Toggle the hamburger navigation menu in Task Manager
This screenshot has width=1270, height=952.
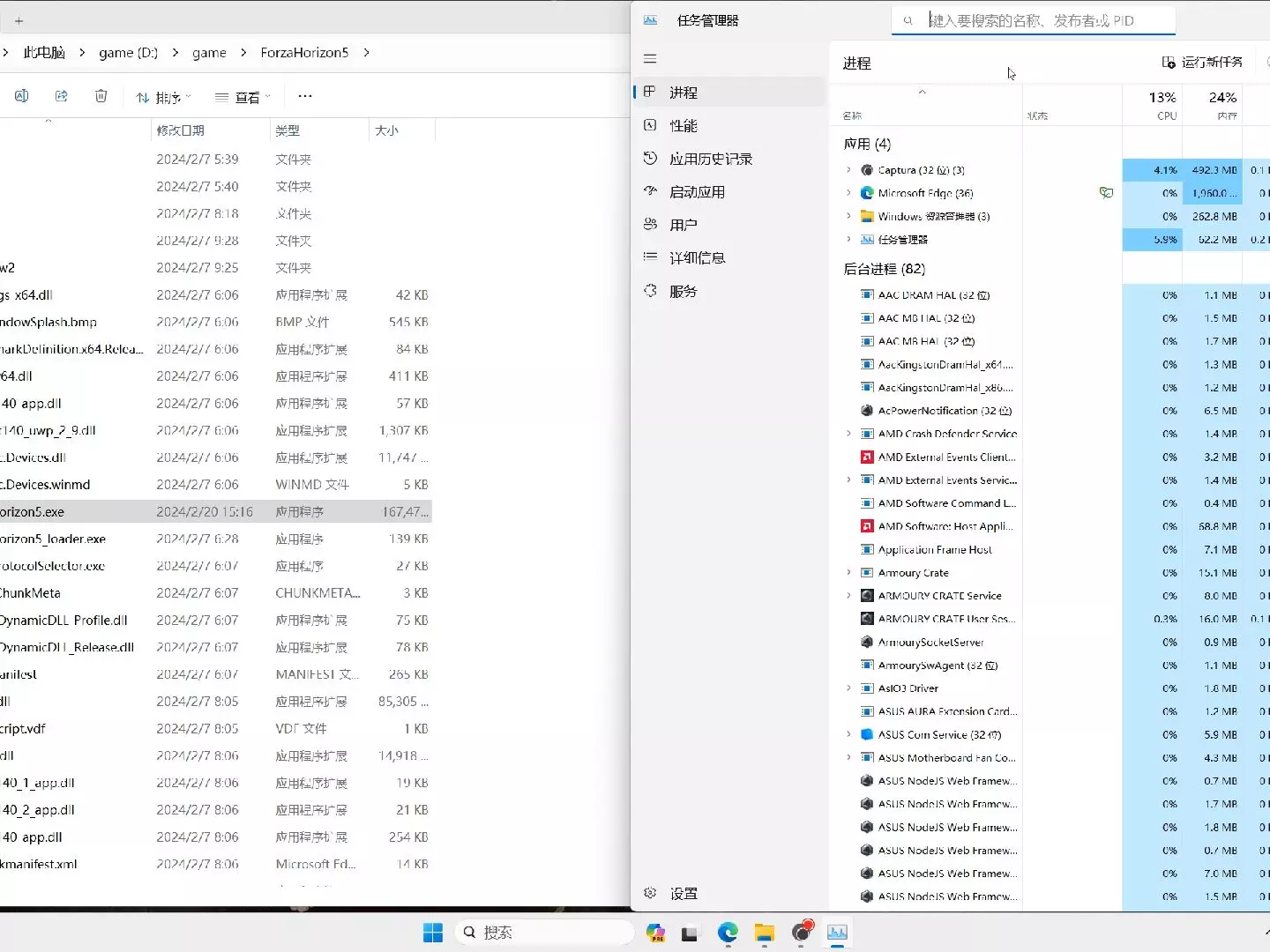pyautogui.click(x=650, y=59)
